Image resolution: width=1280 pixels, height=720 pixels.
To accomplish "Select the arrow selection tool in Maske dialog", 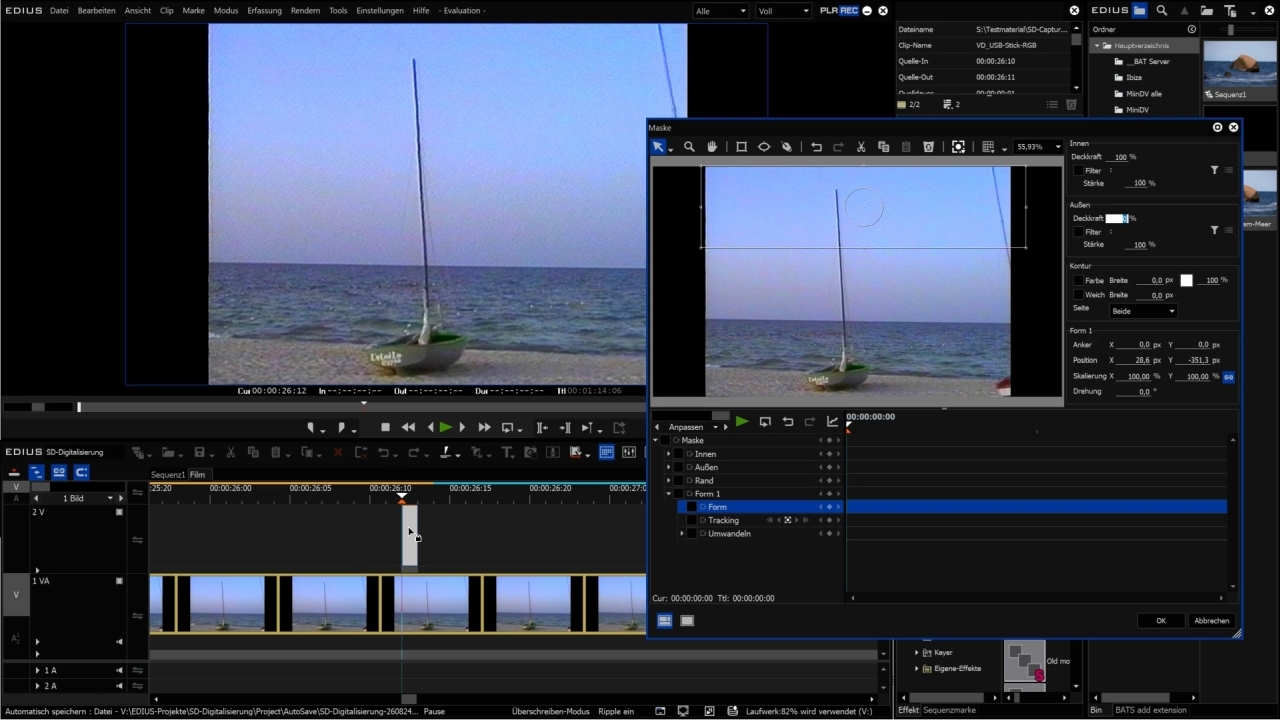I will point(658,147).
